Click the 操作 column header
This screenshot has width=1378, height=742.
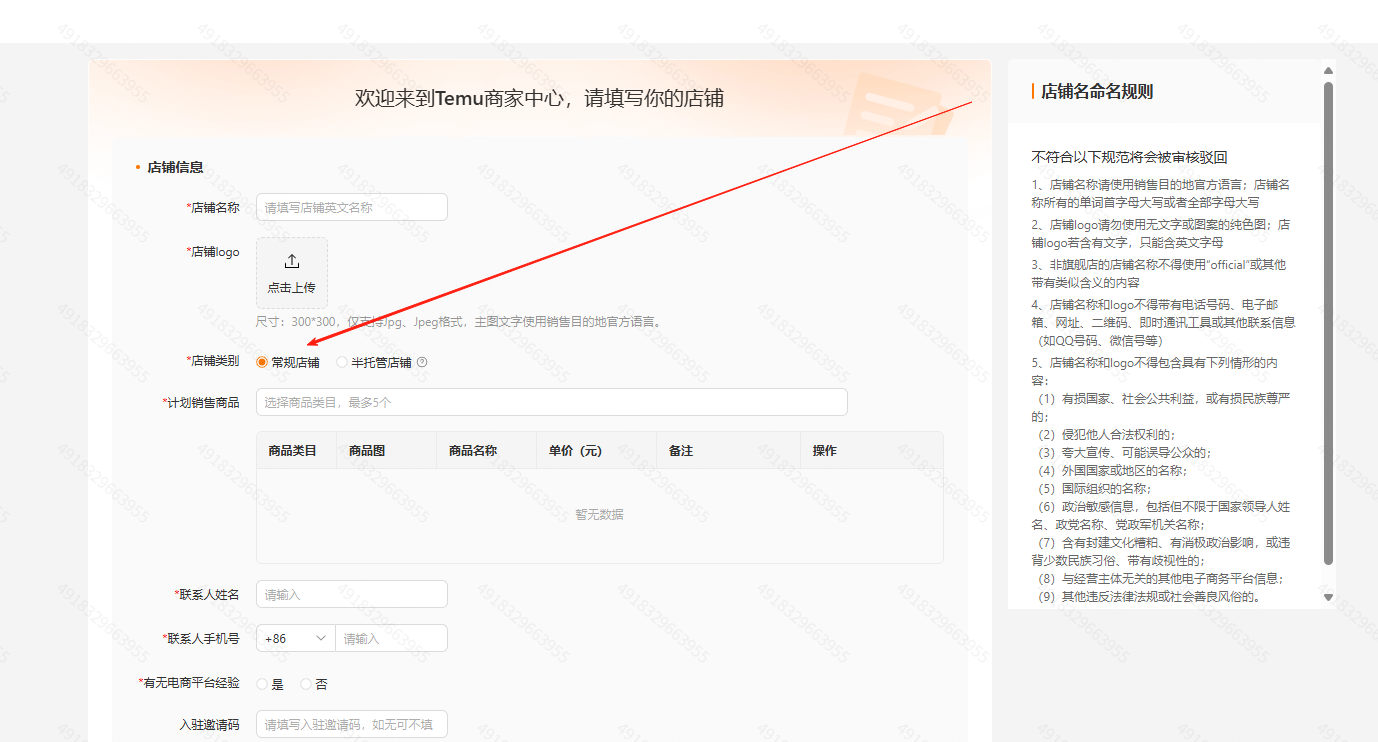pyautogui.click(x=825, y=451)
